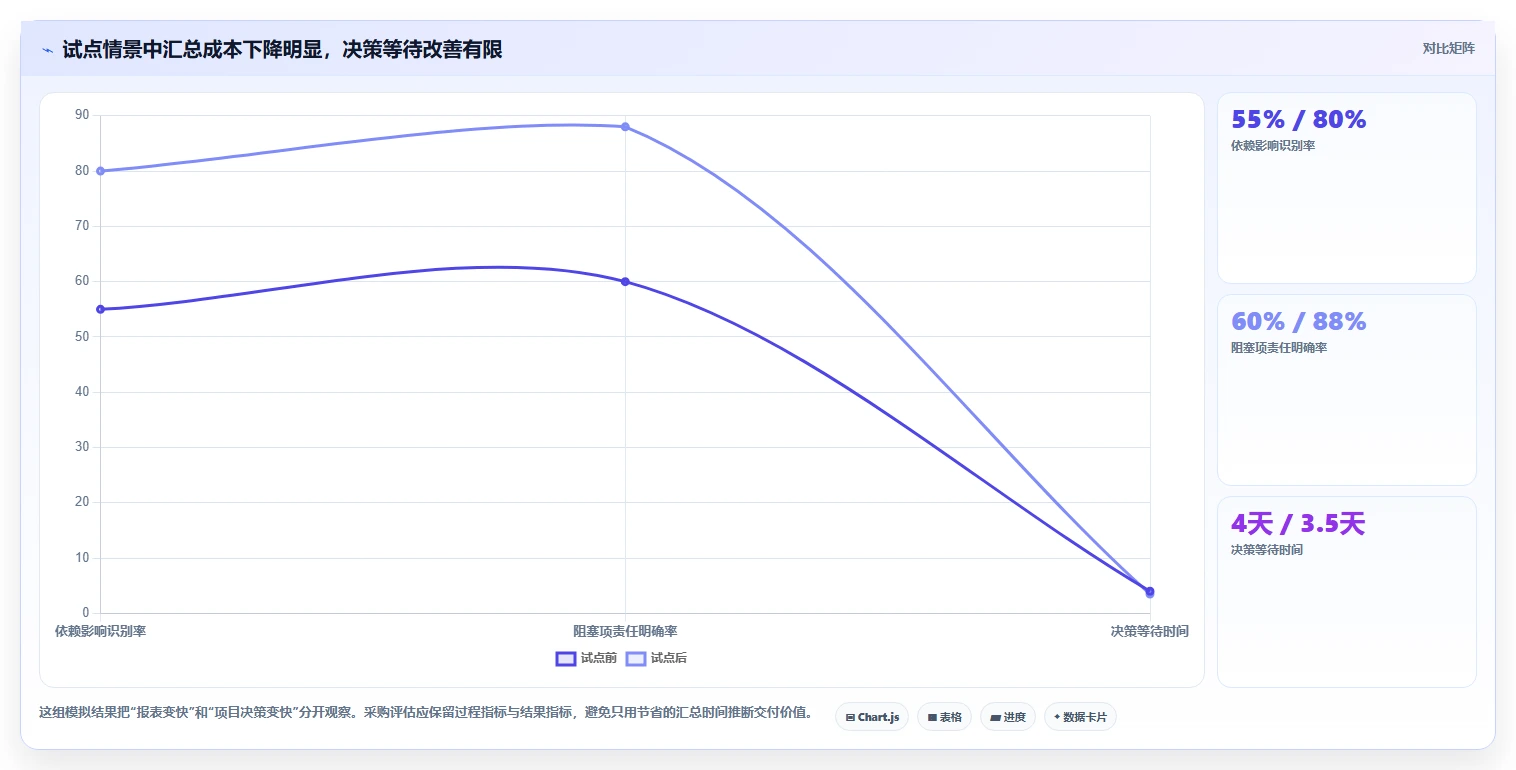
Task: Click the 决策等待时间 card caption
Action: (1267, 550)
